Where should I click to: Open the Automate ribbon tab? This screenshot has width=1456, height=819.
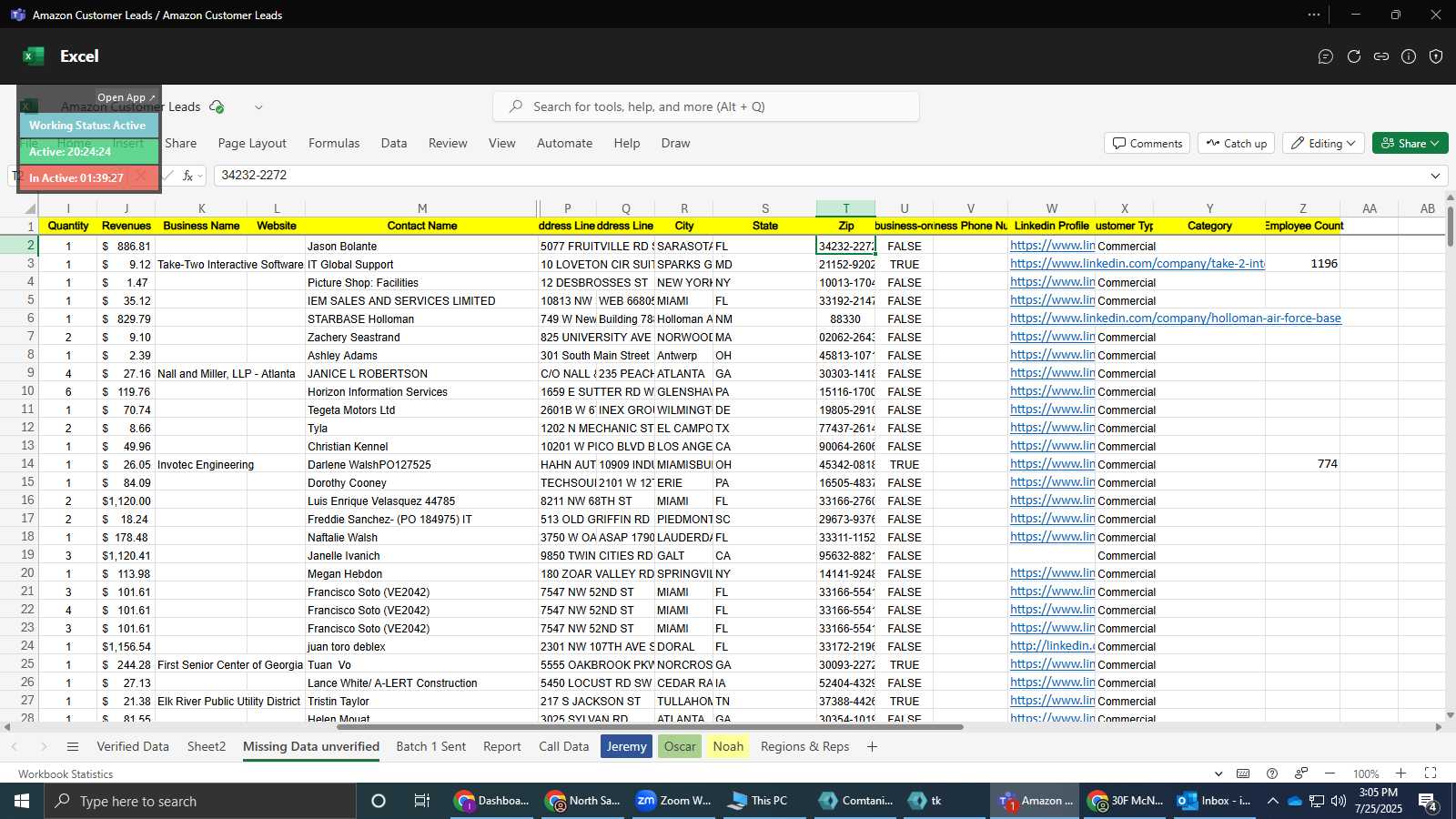(x=564, y=143)
